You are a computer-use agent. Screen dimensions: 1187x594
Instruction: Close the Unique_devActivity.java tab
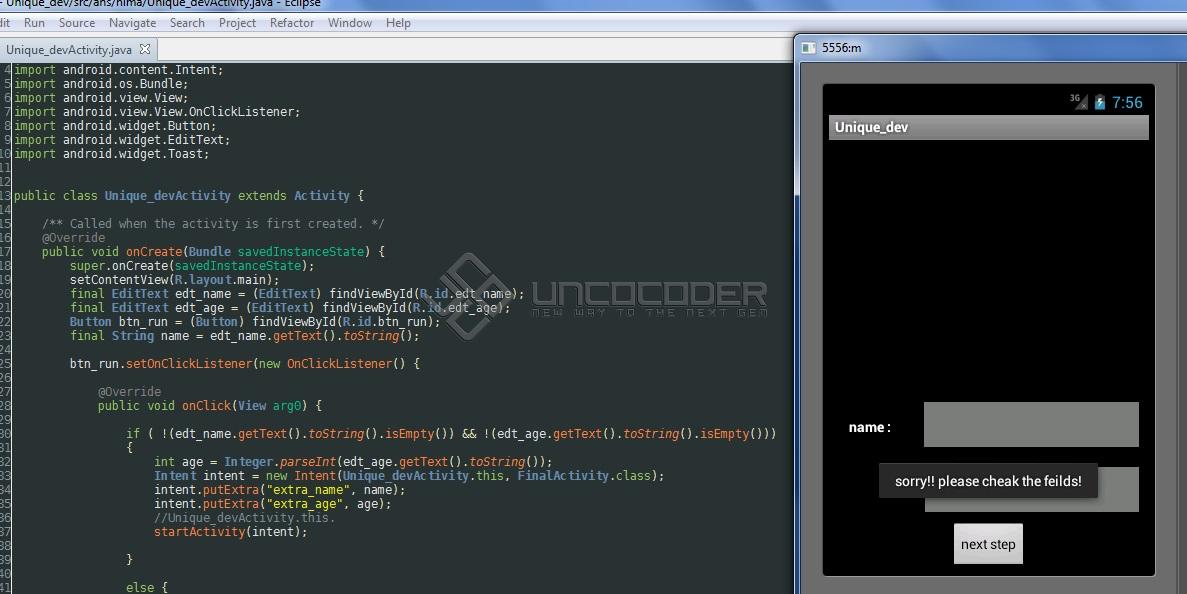click(145, 49)
